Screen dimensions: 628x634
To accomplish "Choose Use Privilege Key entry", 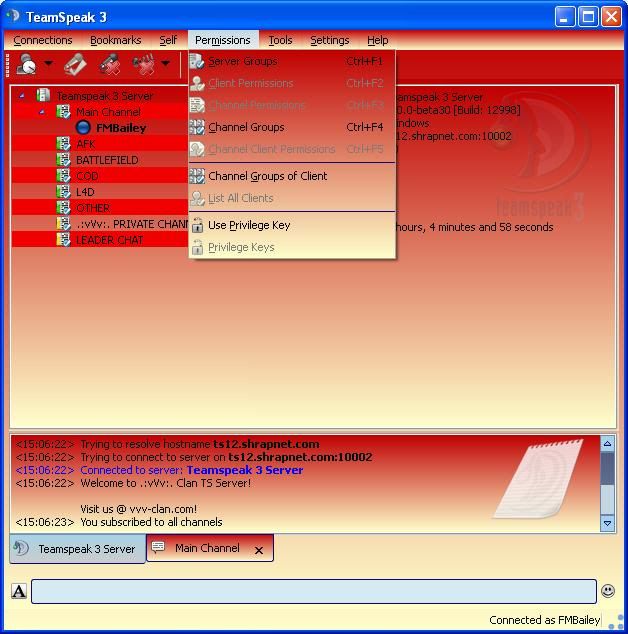I will pos(292,225).
